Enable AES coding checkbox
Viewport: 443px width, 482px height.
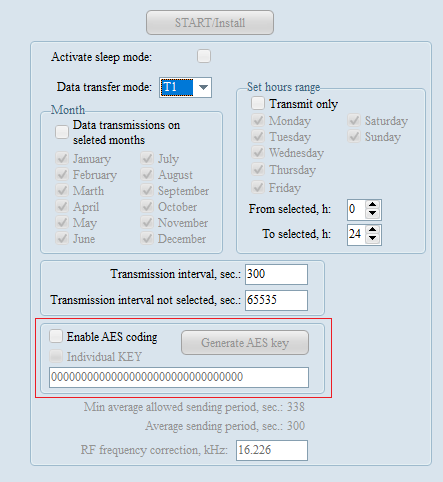pyautogui.click(x=56, y=336)
